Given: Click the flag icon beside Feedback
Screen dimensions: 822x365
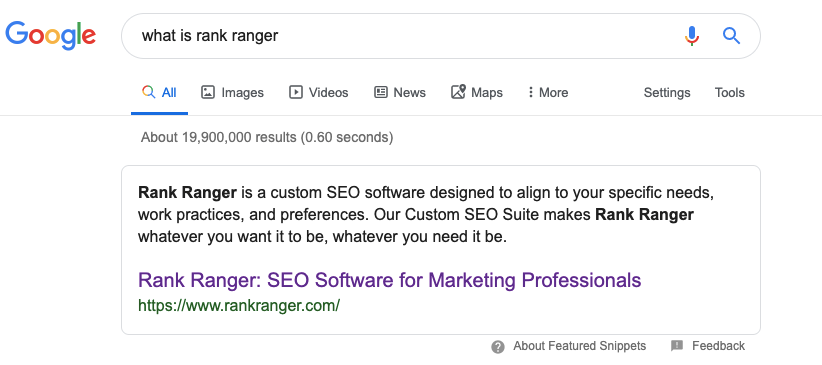Looking at the screenshot, I should [677, 346].
